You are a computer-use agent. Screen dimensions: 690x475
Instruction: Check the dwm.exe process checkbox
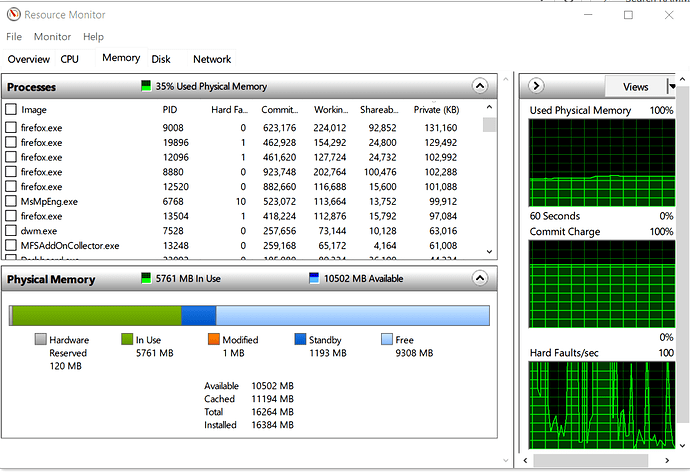[11, 231]
